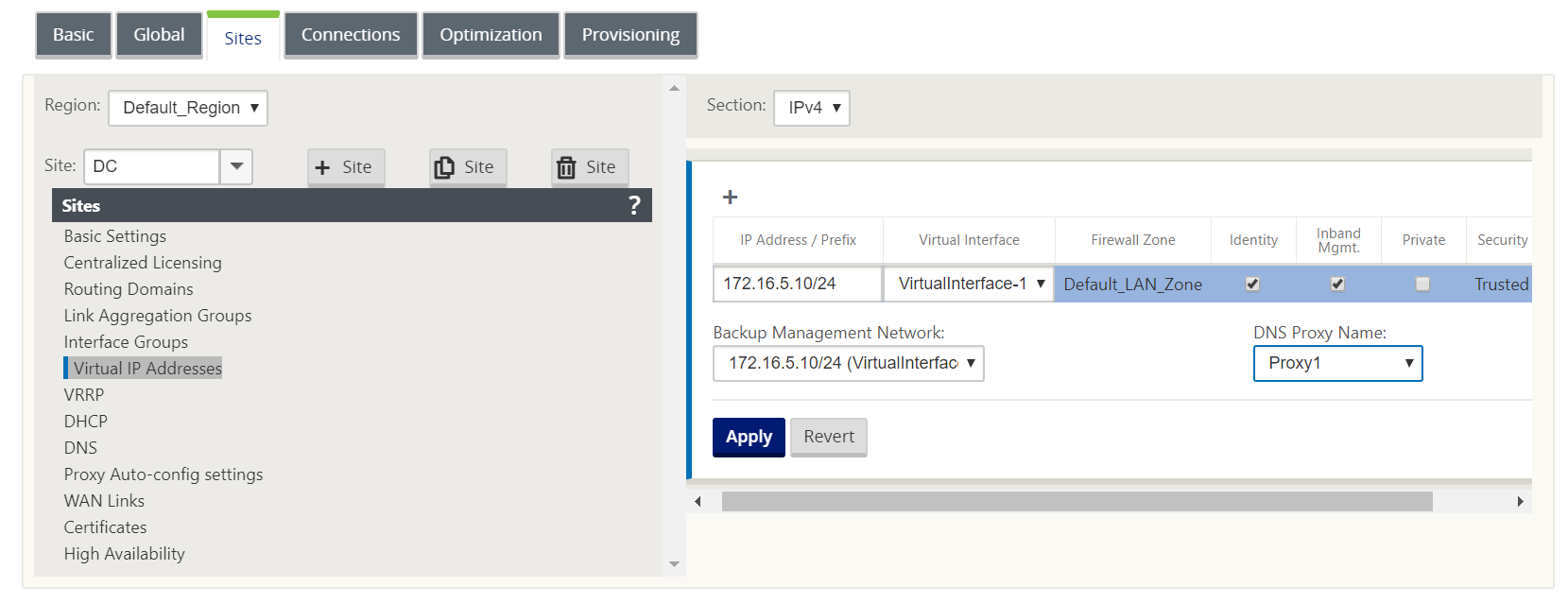Click the Revert button
The image size is (1568, 604).
829,437
